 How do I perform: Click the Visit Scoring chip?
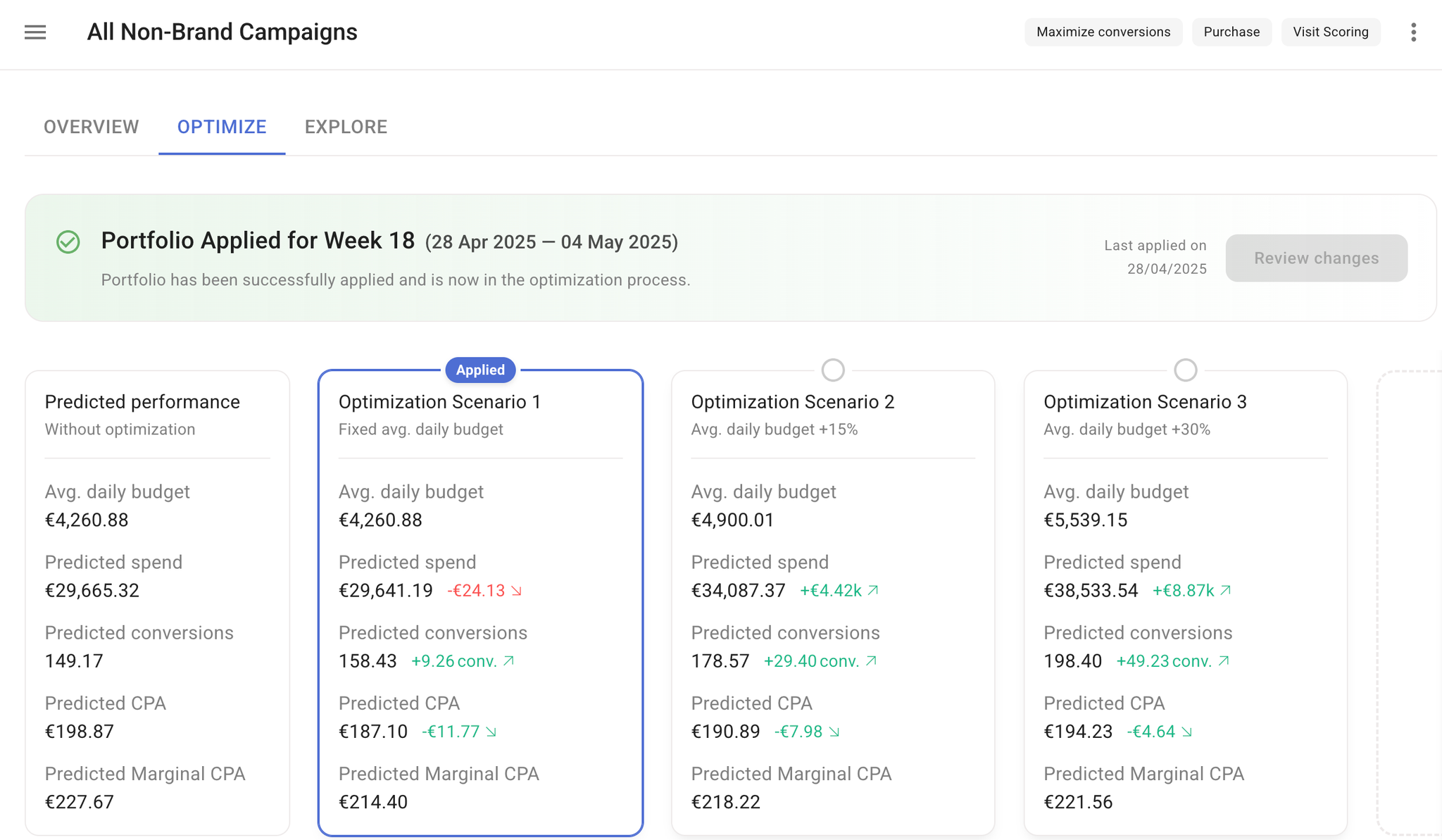[1330, 32]
